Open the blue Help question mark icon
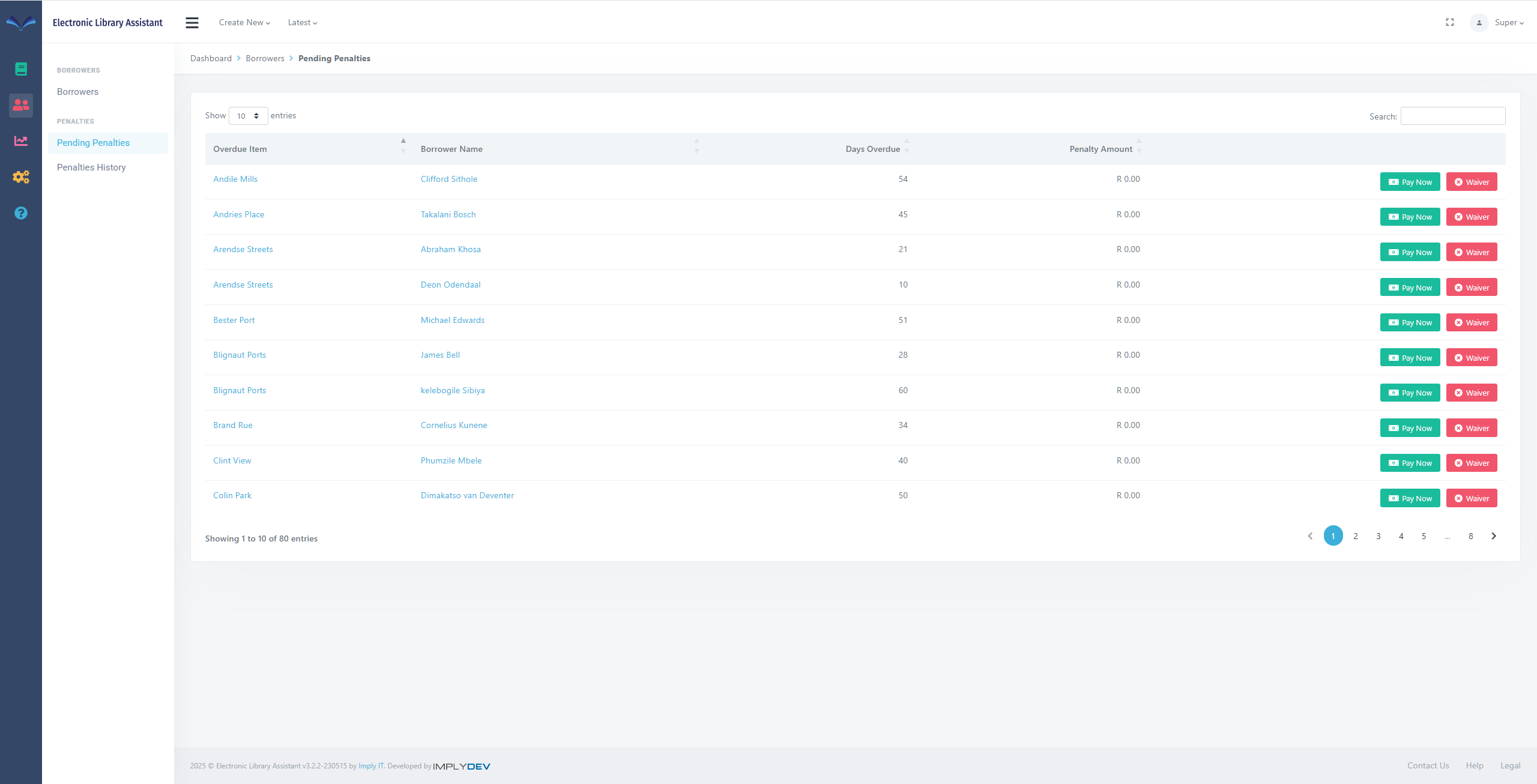This screenshot has height=784, width=1537. (21, 213)
